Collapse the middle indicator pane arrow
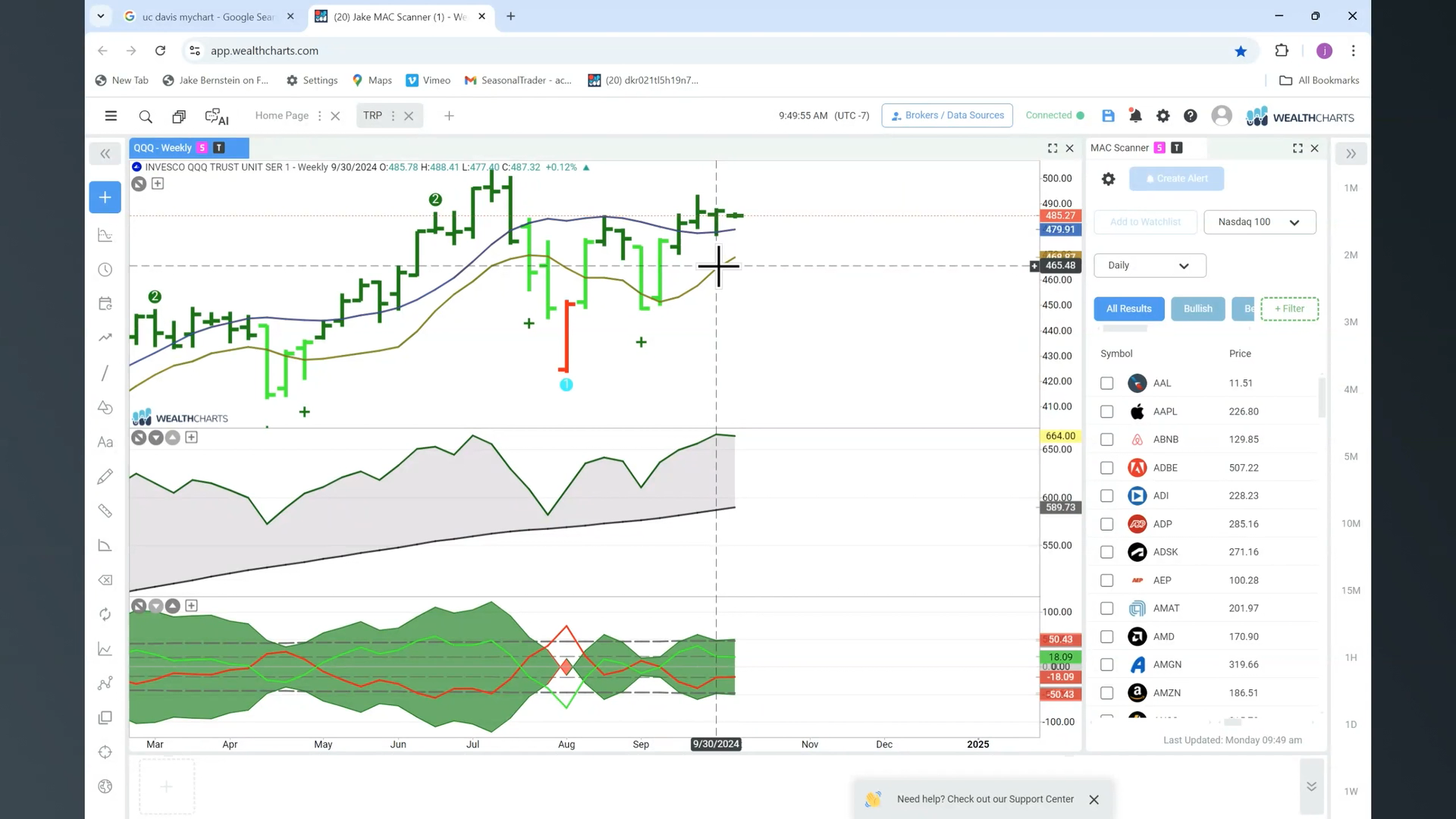Image resolution: width=1456 pixels, height=819 pixels. coord(155,438)
